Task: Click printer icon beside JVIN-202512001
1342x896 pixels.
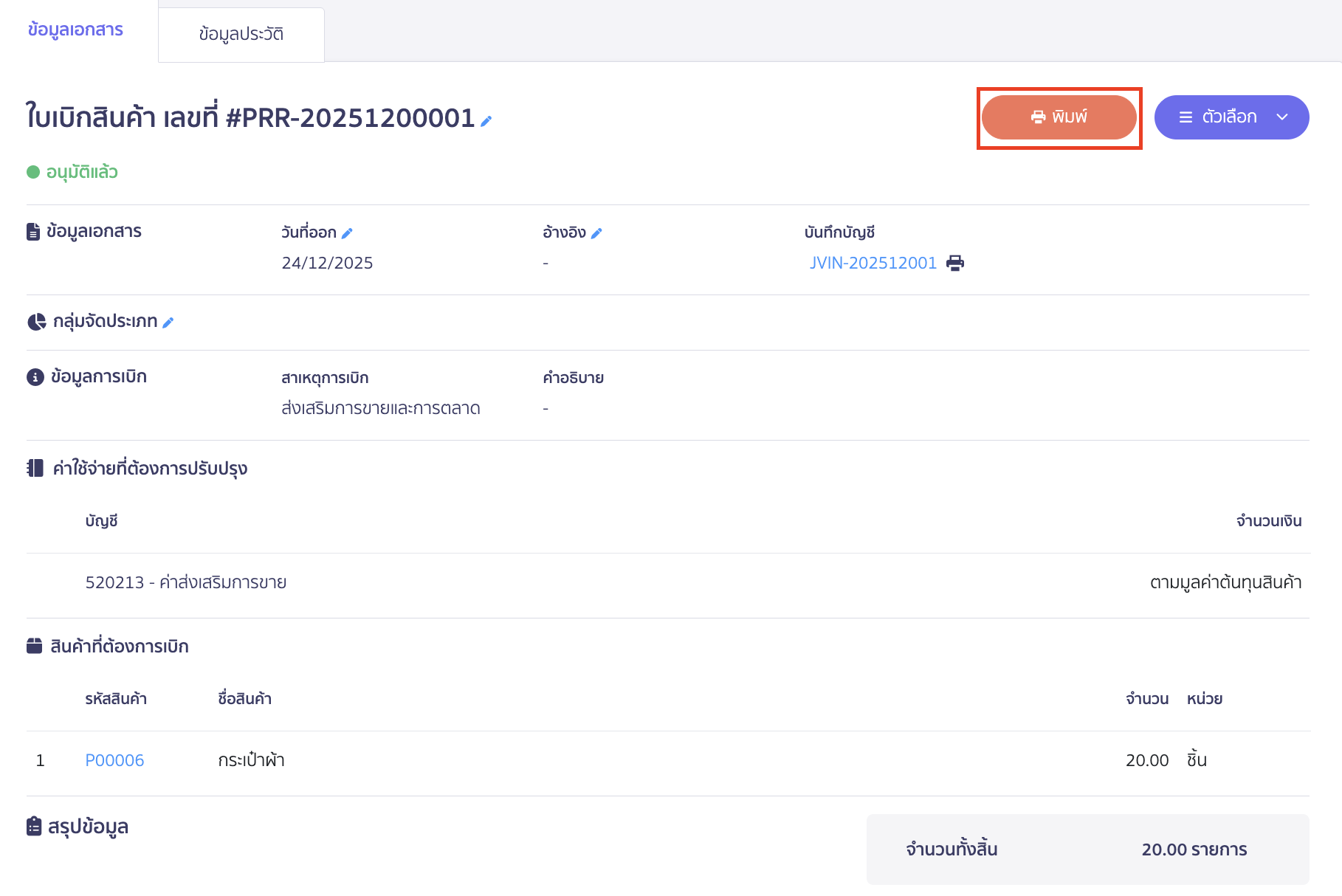Action: 955,263
